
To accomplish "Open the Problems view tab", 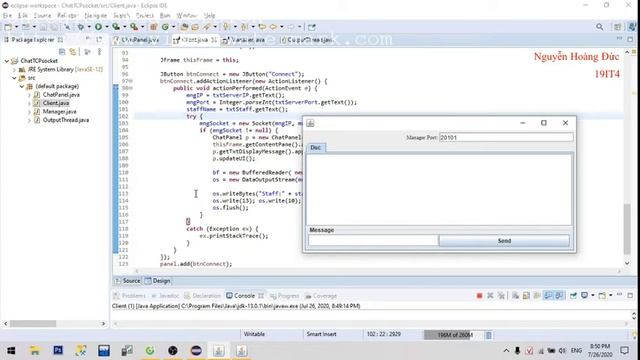I will point(130,296).
